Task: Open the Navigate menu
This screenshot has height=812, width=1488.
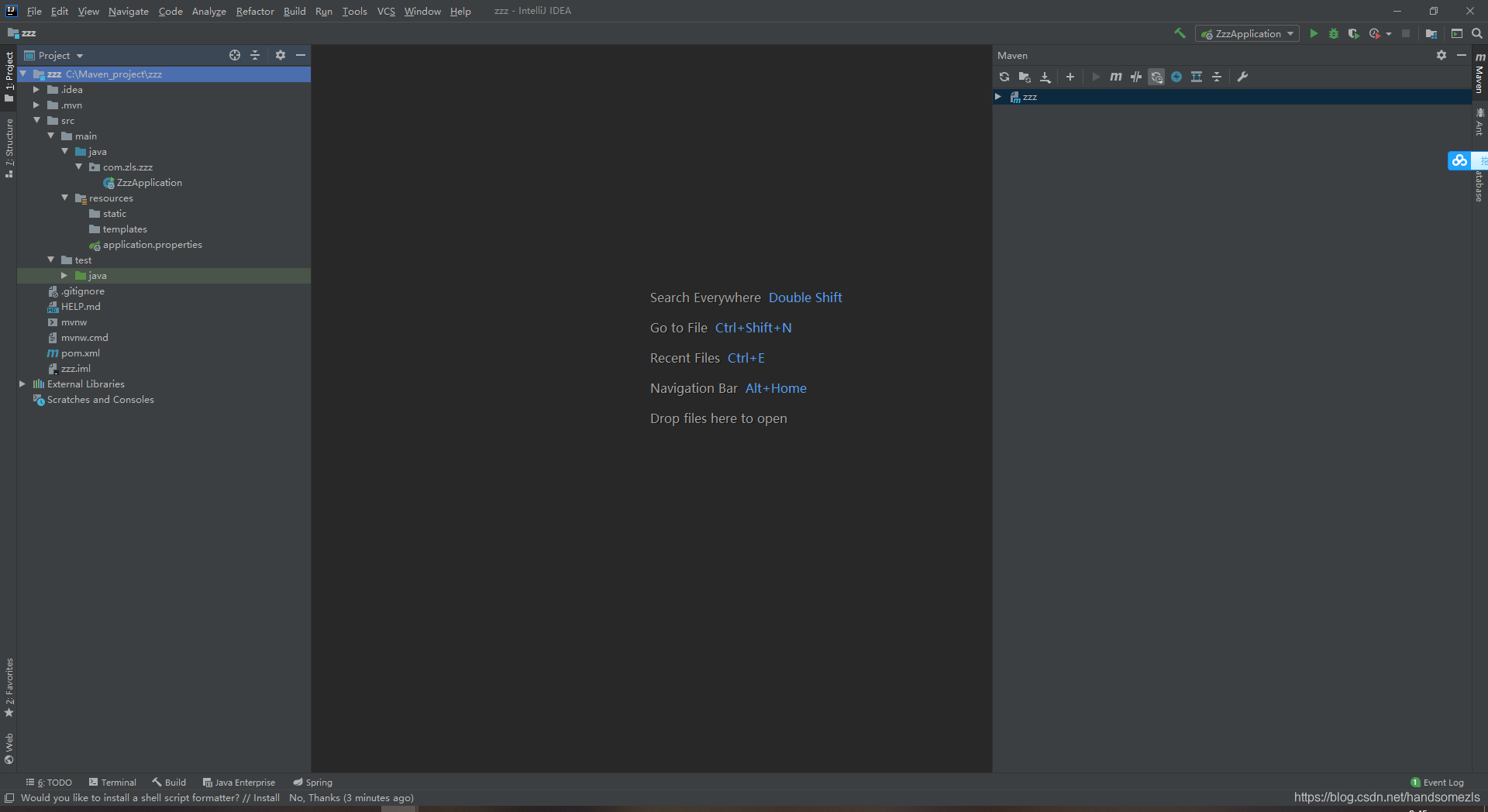Action: tap(129, 11)
